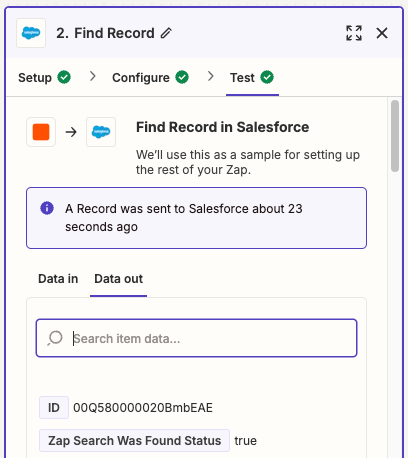Click the Zap Search Was Found Status label
The image size is (408, 458).
134,440
